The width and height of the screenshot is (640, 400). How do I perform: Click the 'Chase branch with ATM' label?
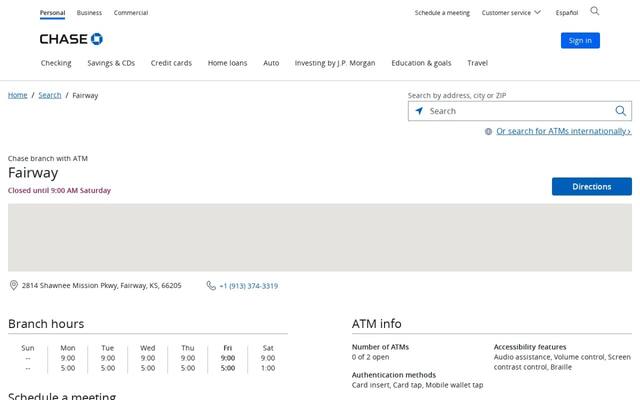click(x=48, y=158)
